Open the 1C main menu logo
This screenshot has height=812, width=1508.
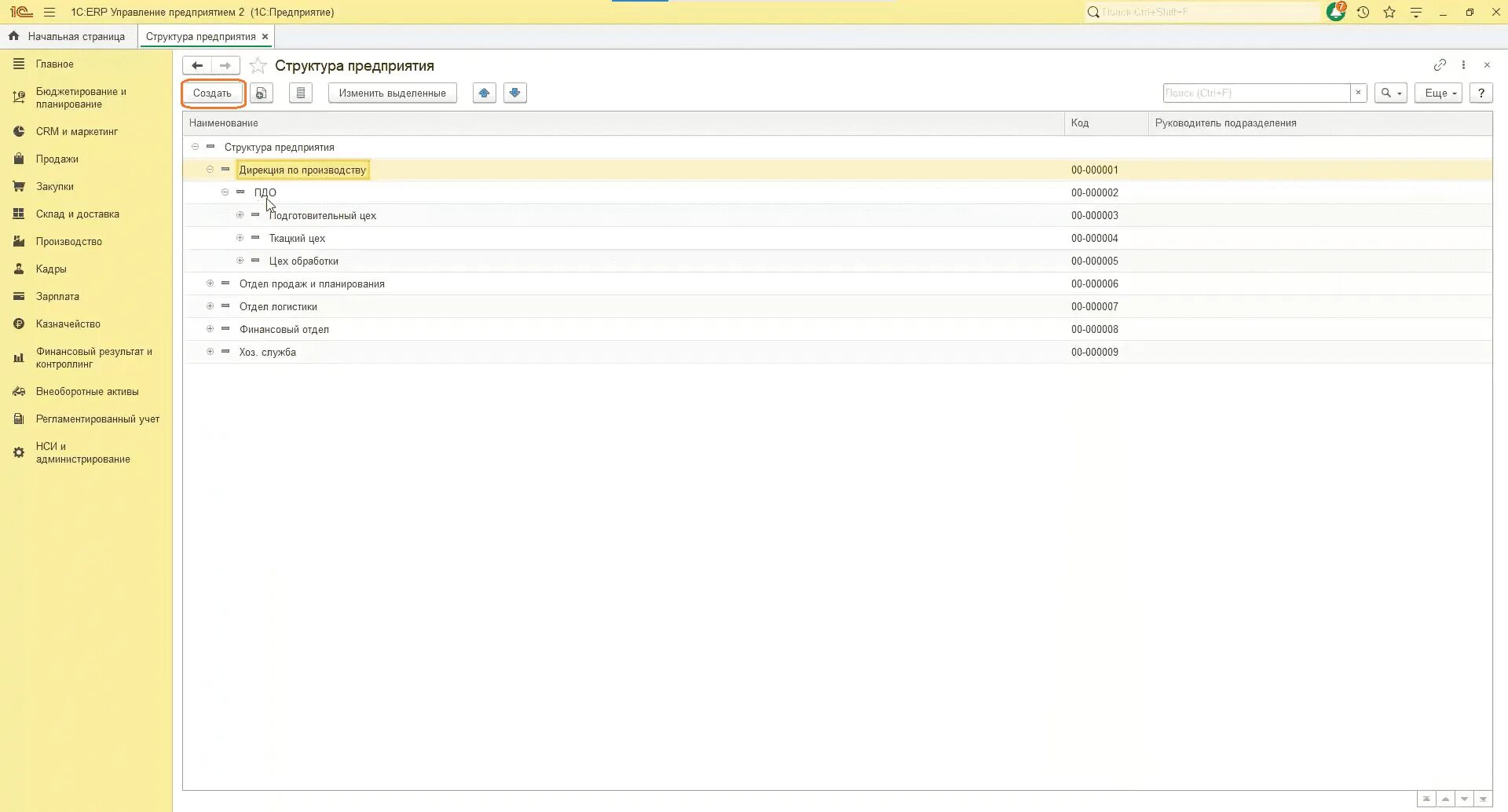pyautogui.click(x=21, y=12)
